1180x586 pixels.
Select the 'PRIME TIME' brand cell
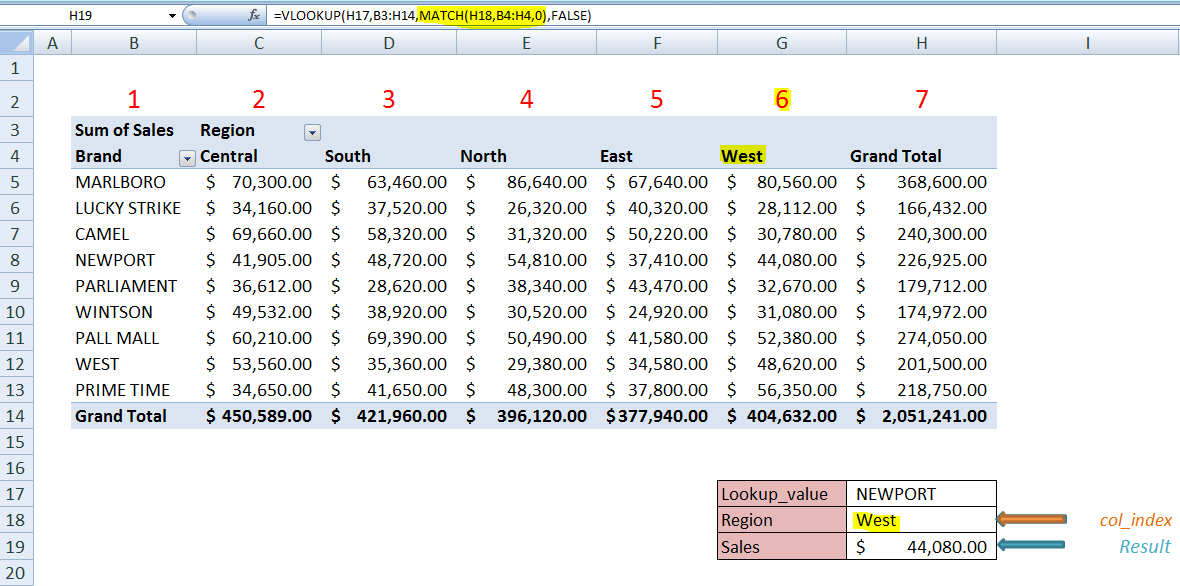pos(134,390)
